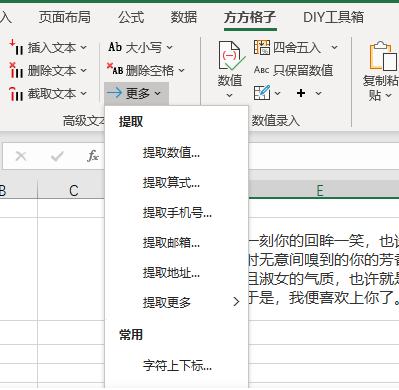Image resolution: width=399 pixels, height=390 pixels.
Task: Open the pencil-grid icon dropdown arrow
Action: click(x=277, y=94)
